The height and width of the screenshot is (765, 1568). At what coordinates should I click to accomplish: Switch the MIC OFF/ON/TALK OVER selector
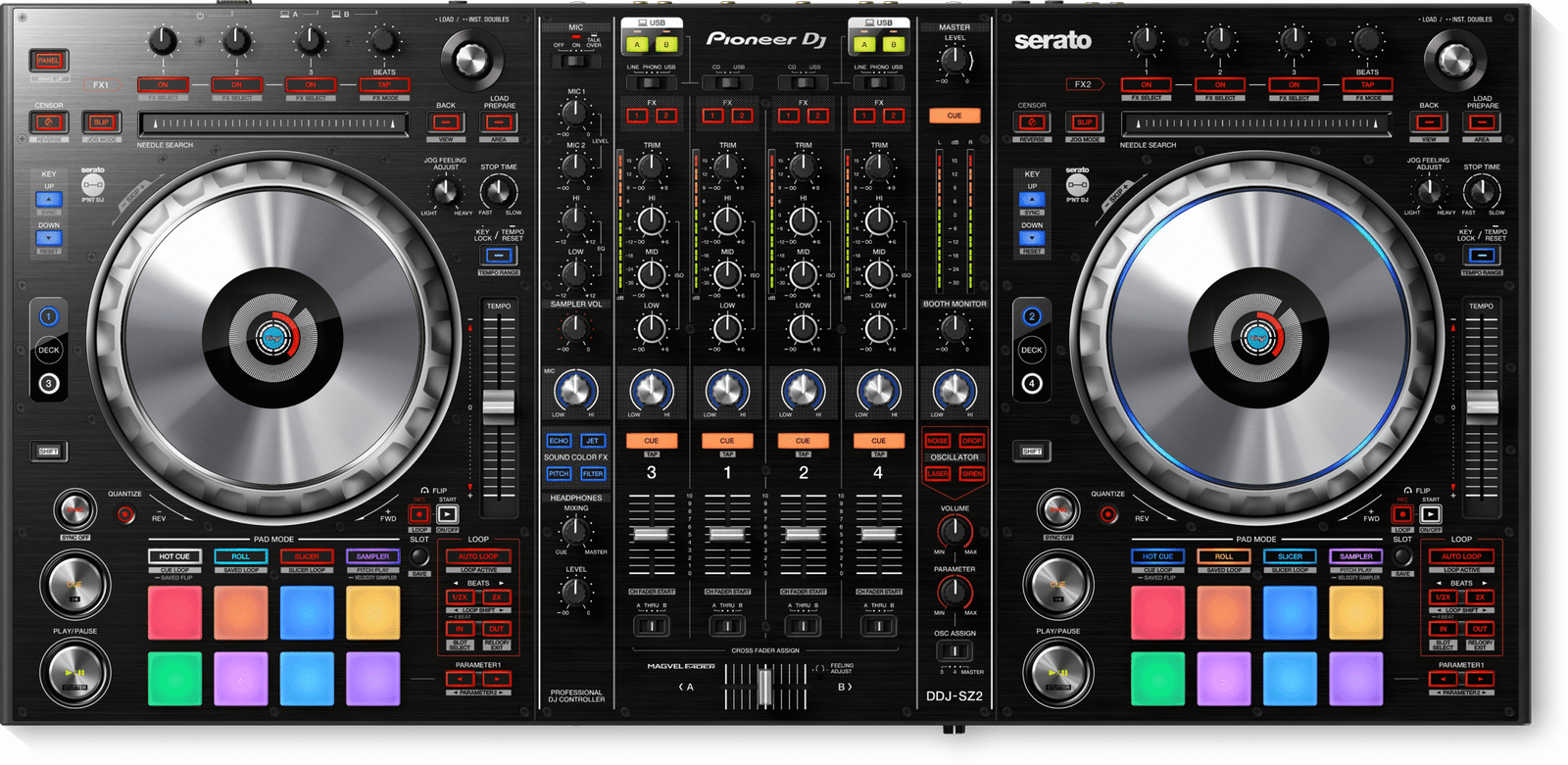click(x=576, y=61)
